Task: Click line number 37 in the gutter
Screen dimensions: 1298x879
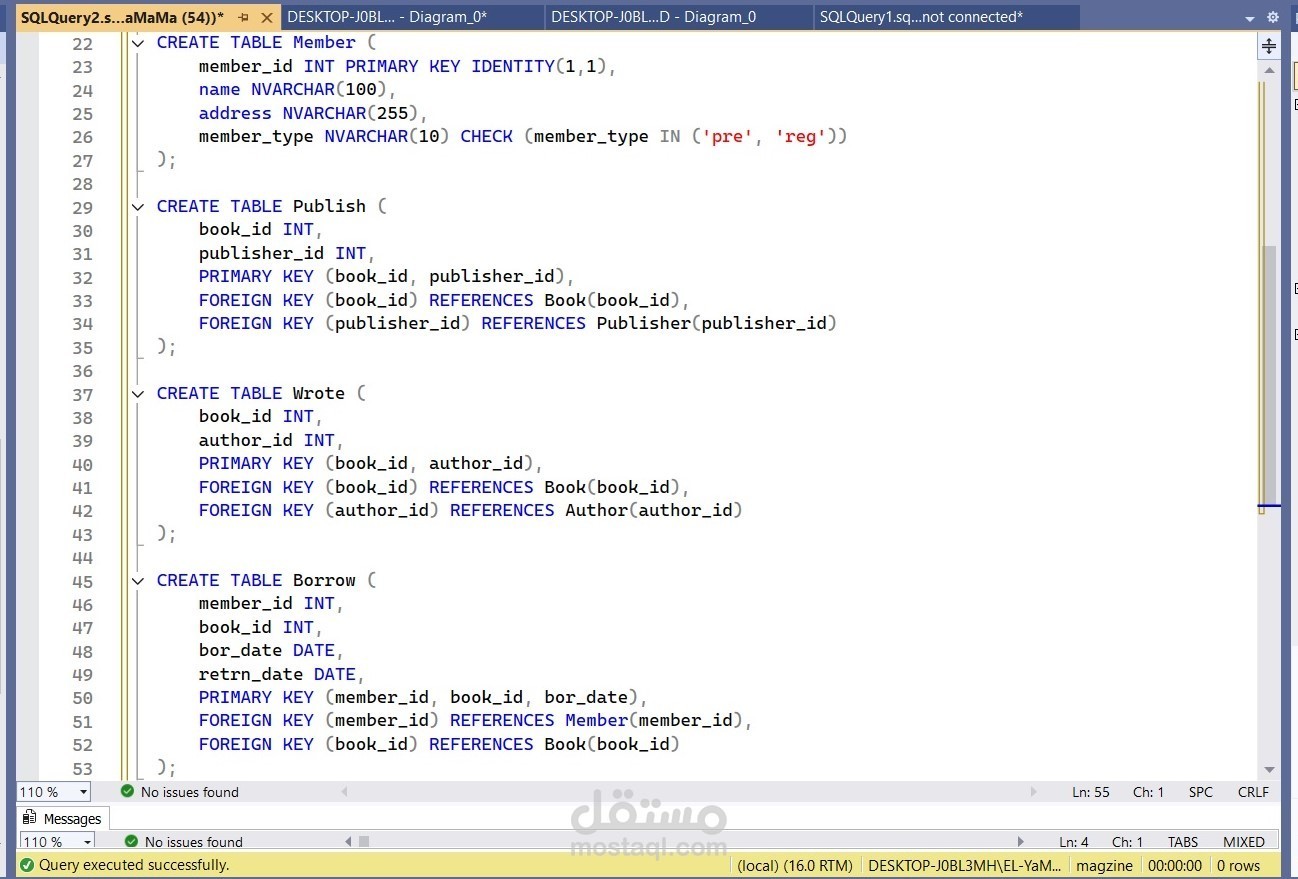Action: pyautogui.click(x=82, y=394)
